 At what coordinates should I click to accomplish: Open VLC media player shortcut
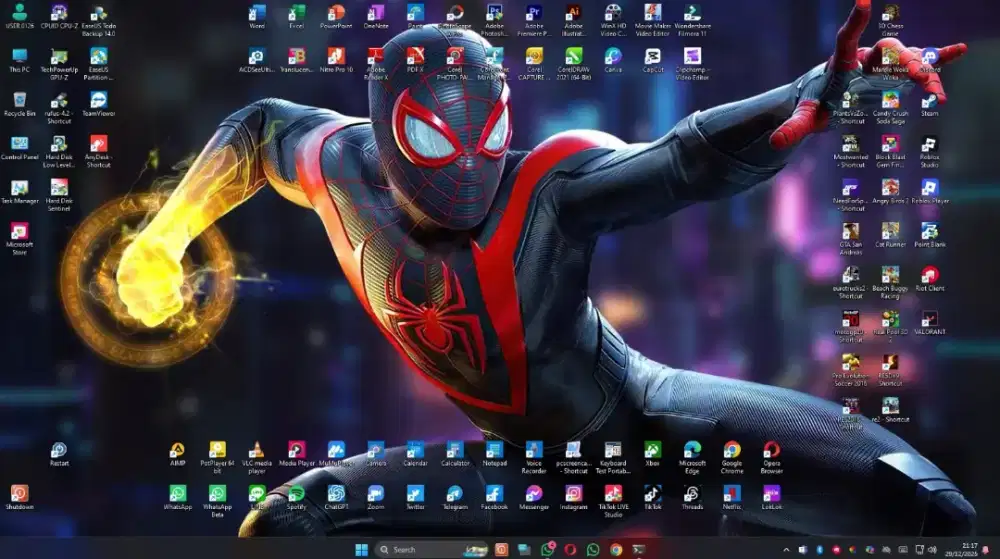click(256, 451)
